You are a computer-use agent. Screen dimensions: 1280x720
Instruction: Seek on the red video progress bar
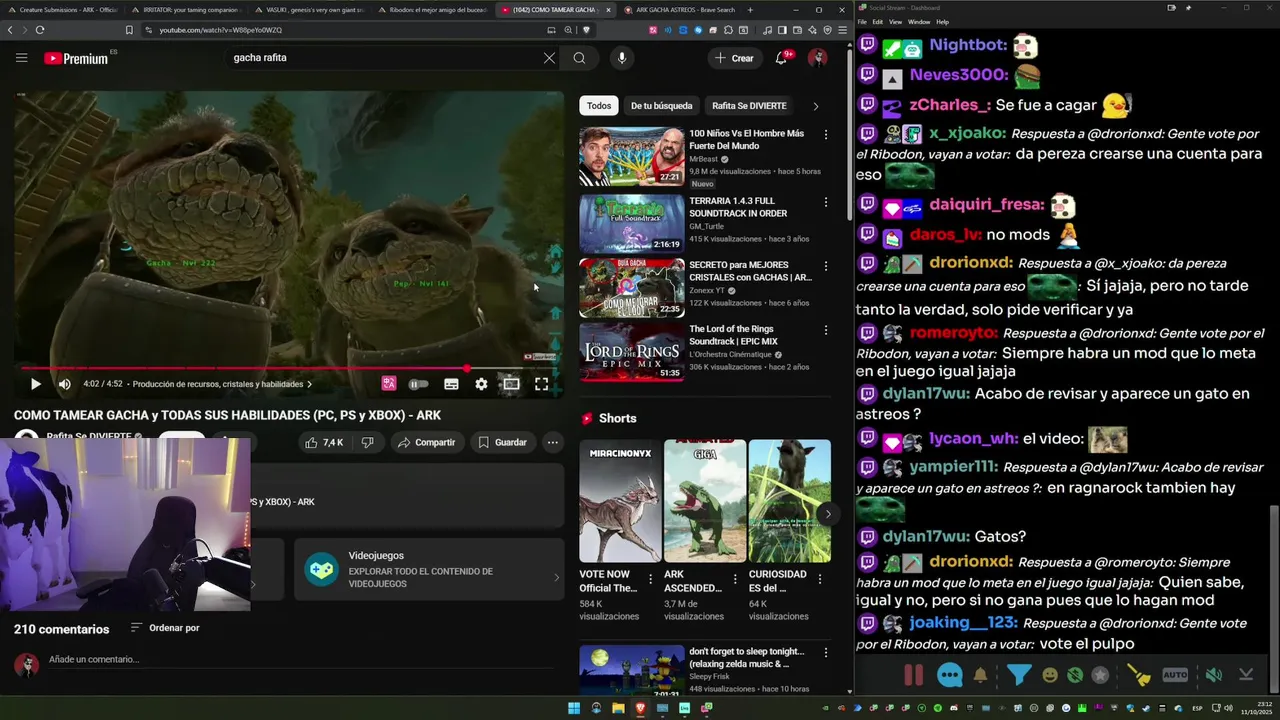290,368
